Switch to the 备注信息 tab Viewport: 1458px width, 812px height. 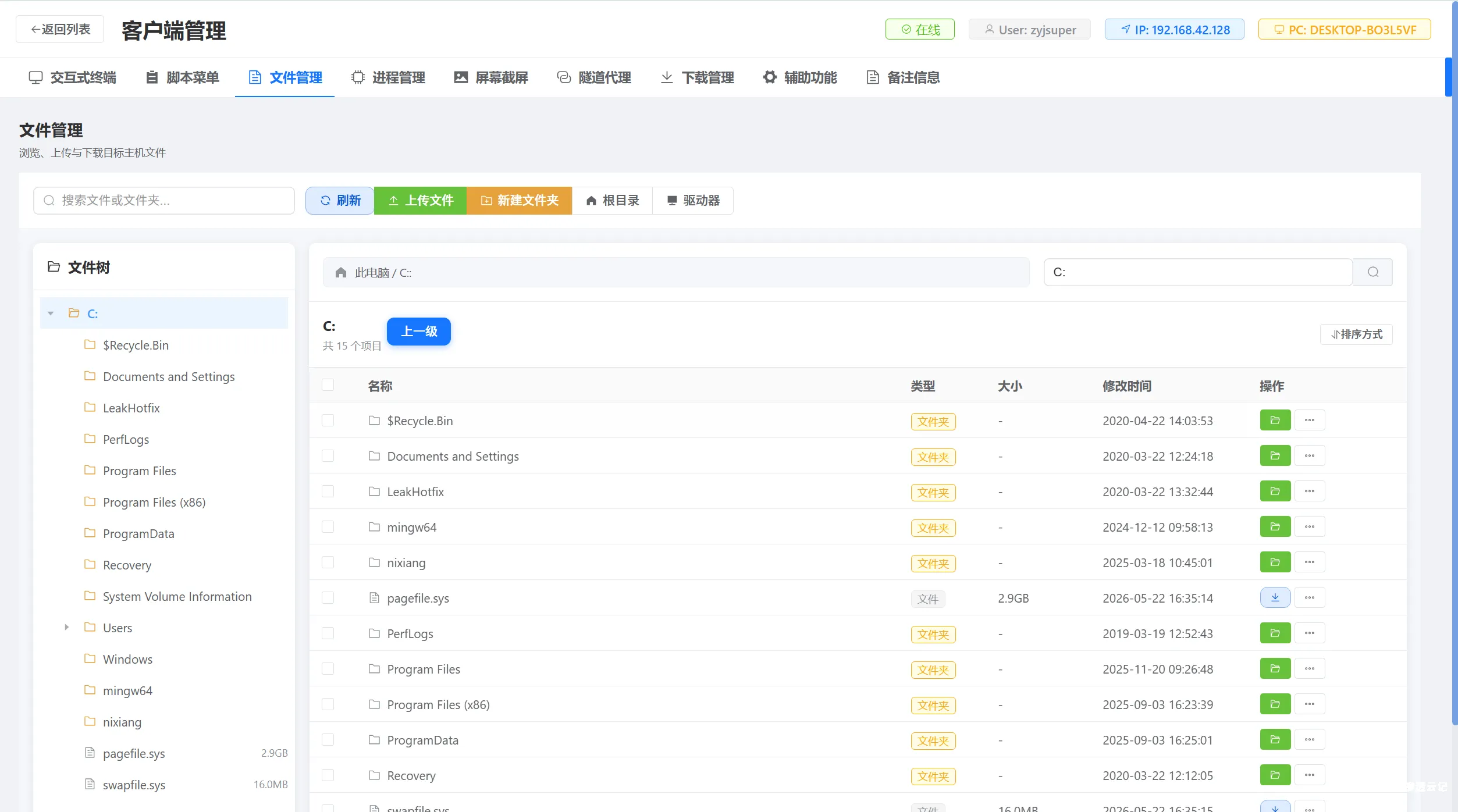[903, 77]
